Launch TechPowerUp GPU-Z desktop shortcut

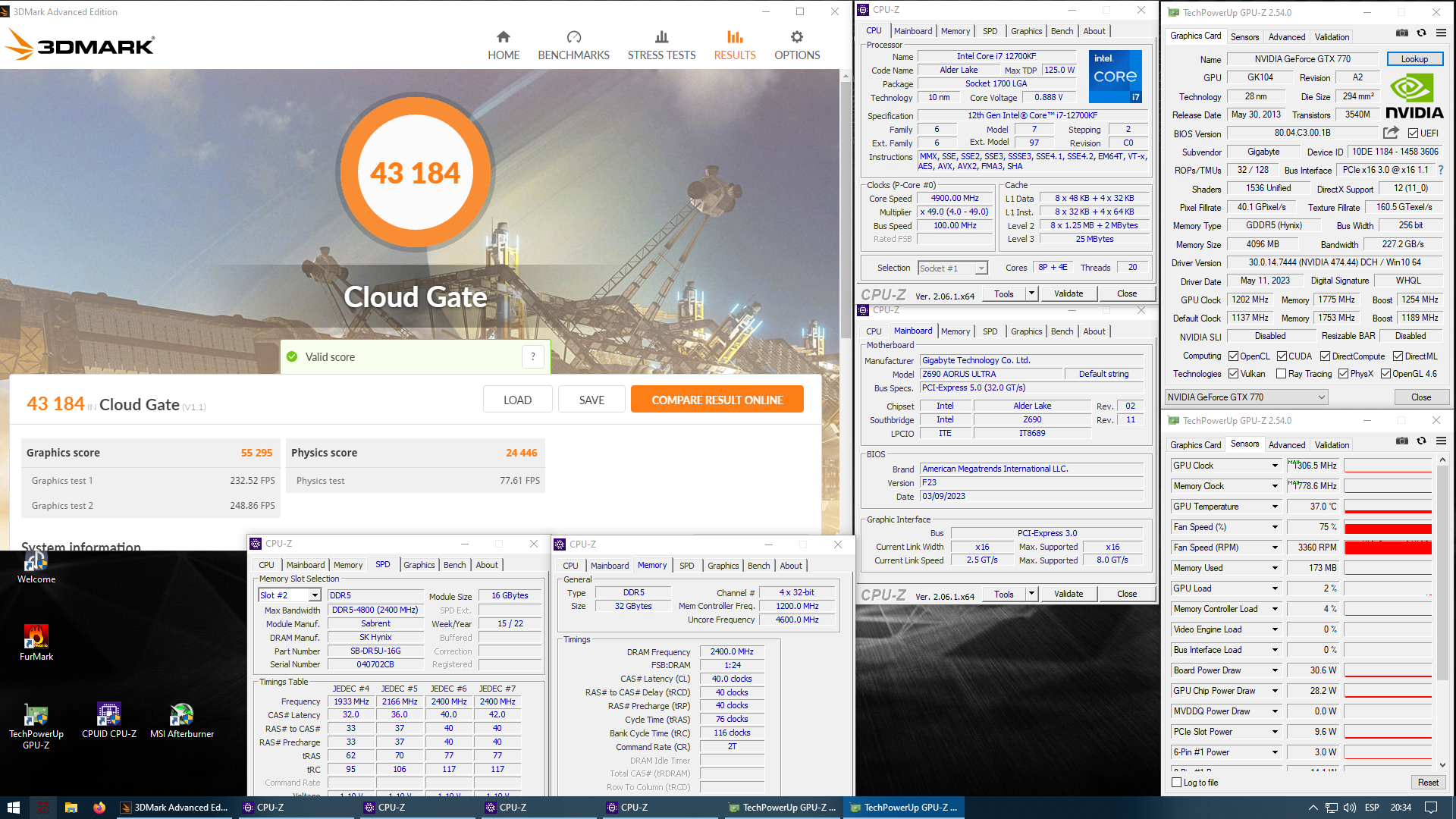coord(36,726)
